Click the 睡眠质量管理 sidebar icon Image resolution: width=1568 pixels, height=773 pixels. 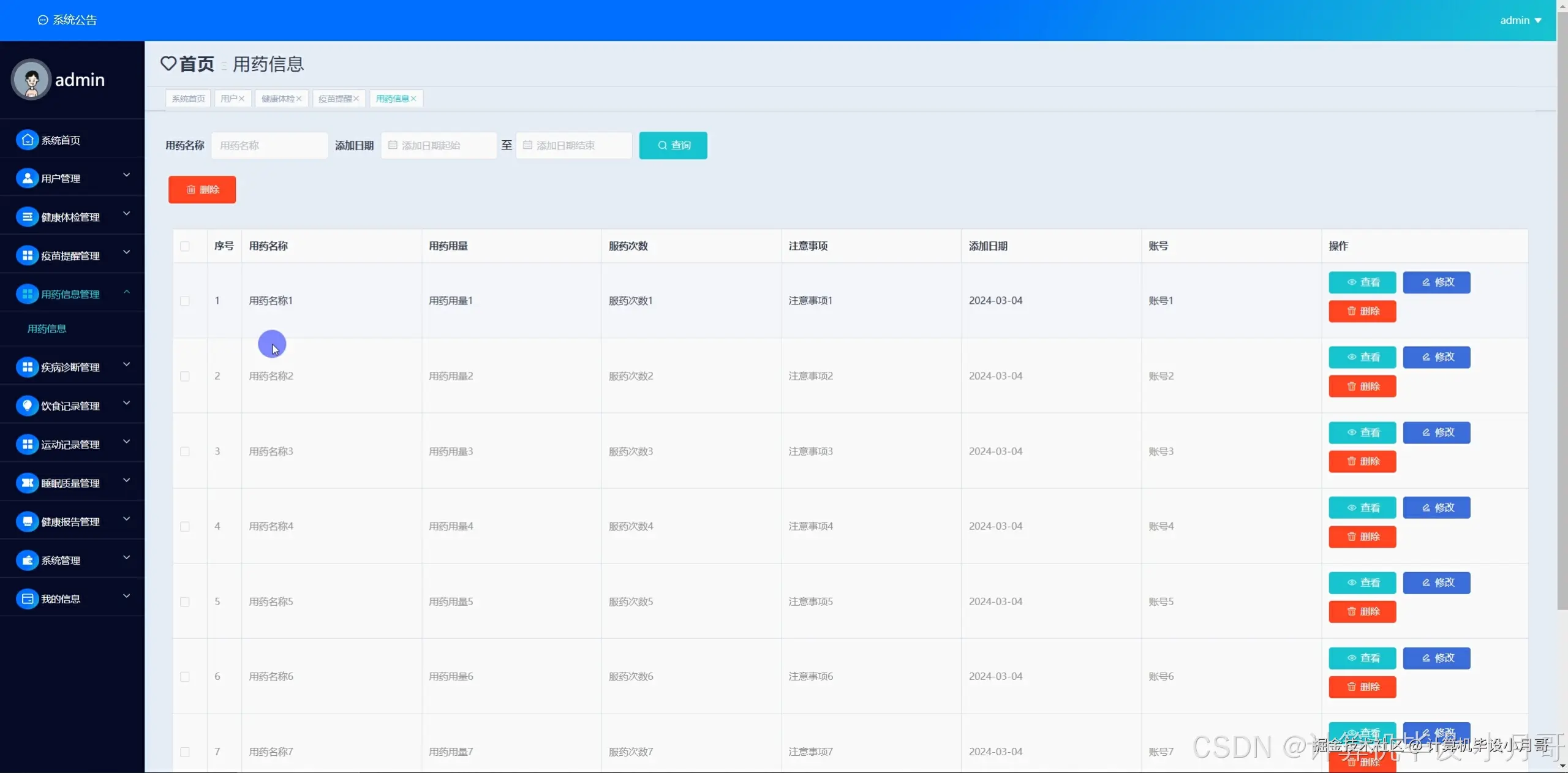(x=27, y=483)
